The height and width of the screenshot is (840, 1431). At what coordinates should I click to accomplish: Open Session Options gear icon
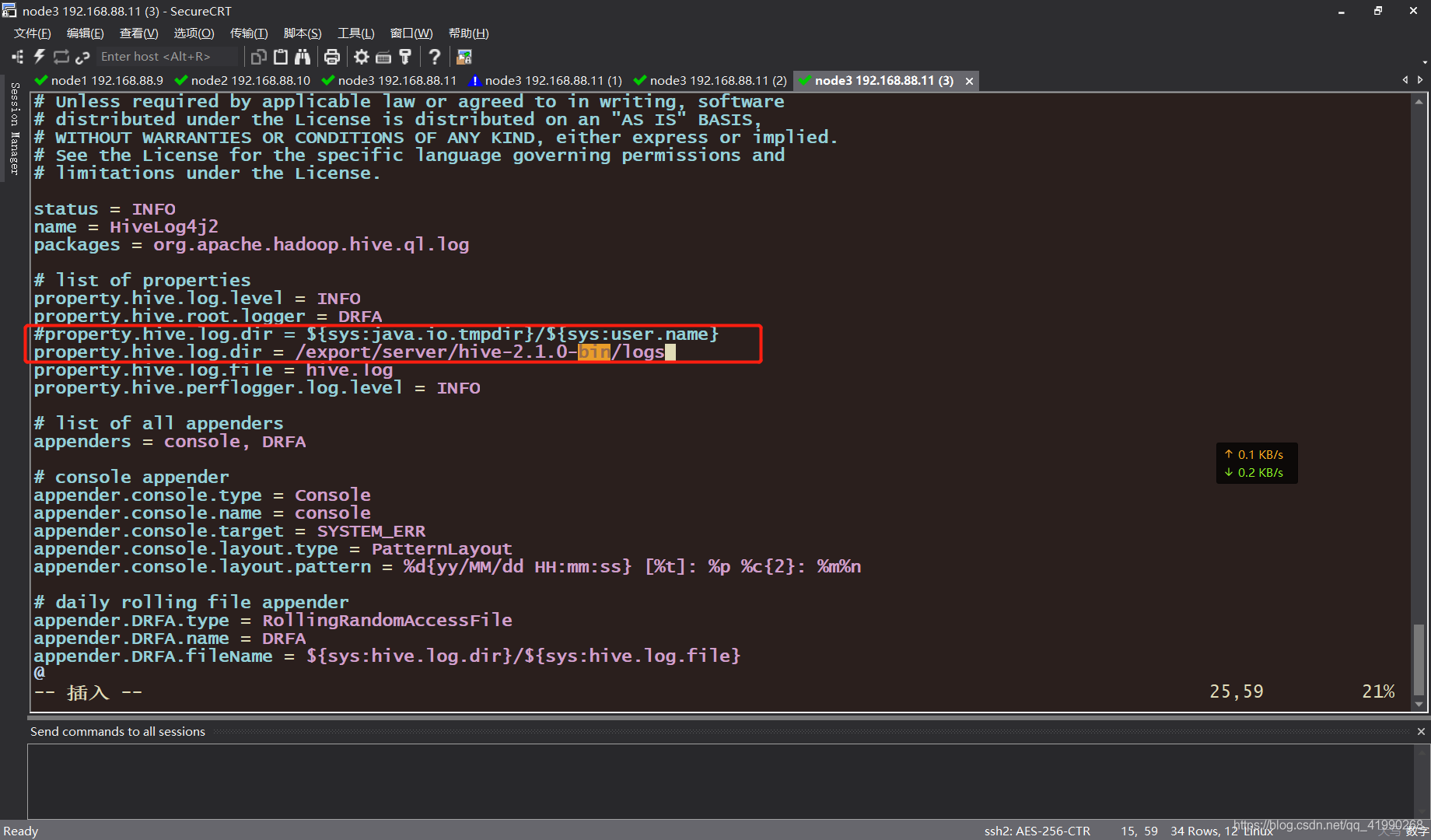[362, 56]
